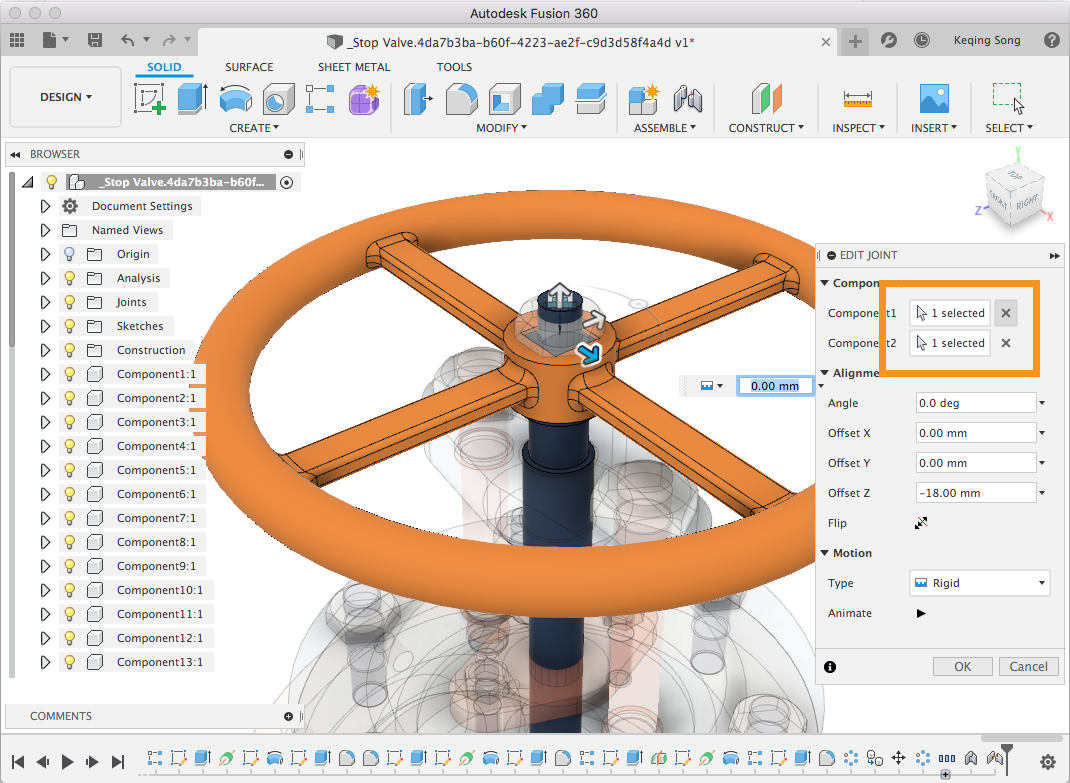Switch to the SURFACE tab

pos(249,67)
